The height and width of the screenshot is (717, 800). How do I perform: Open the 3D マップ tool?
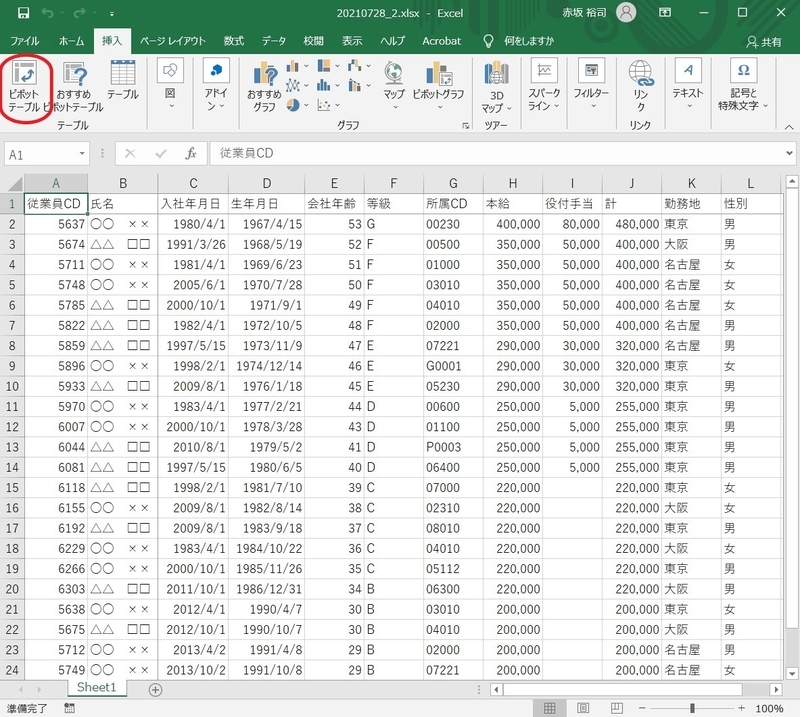(496, 87)
